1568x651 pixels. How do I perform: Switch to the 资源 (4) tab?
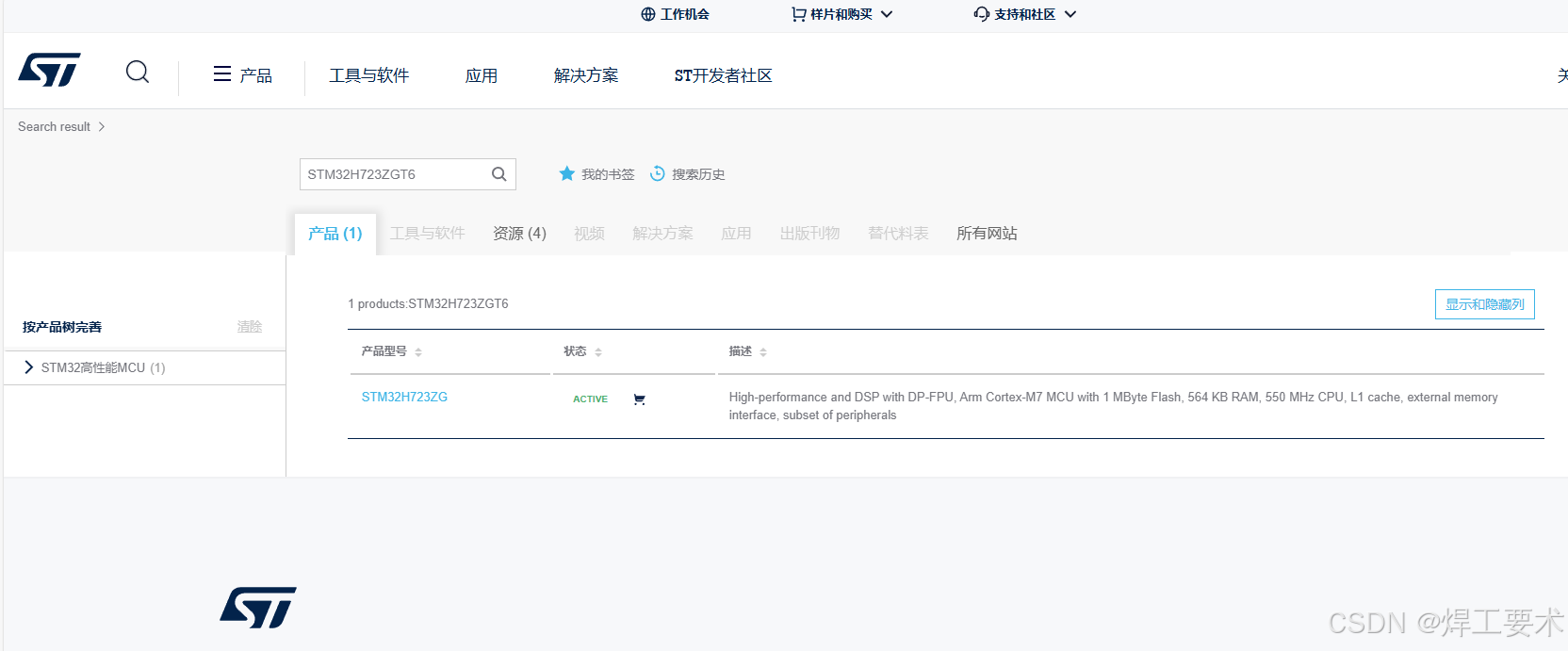coord(519,233)
